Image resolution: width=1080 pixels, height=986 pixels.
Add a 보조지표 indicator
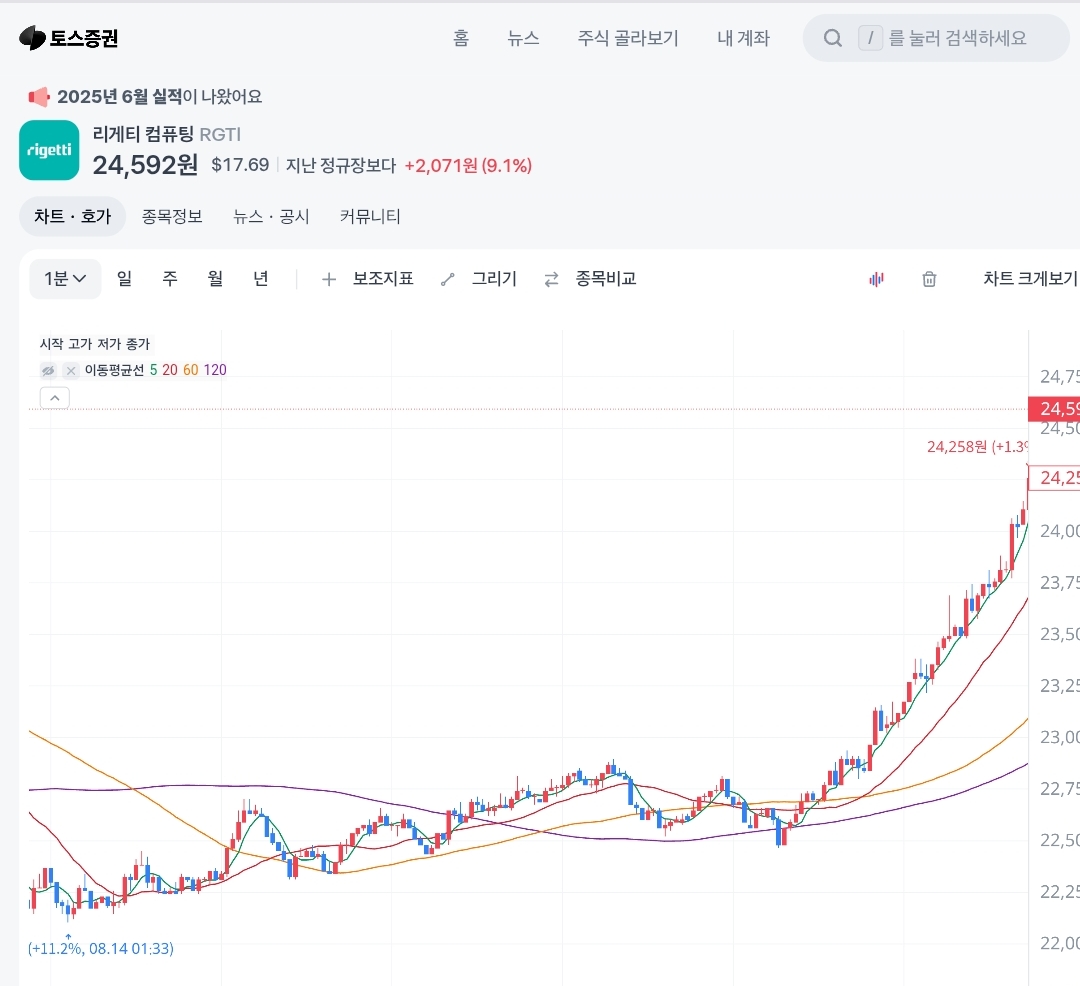point(368,279)
